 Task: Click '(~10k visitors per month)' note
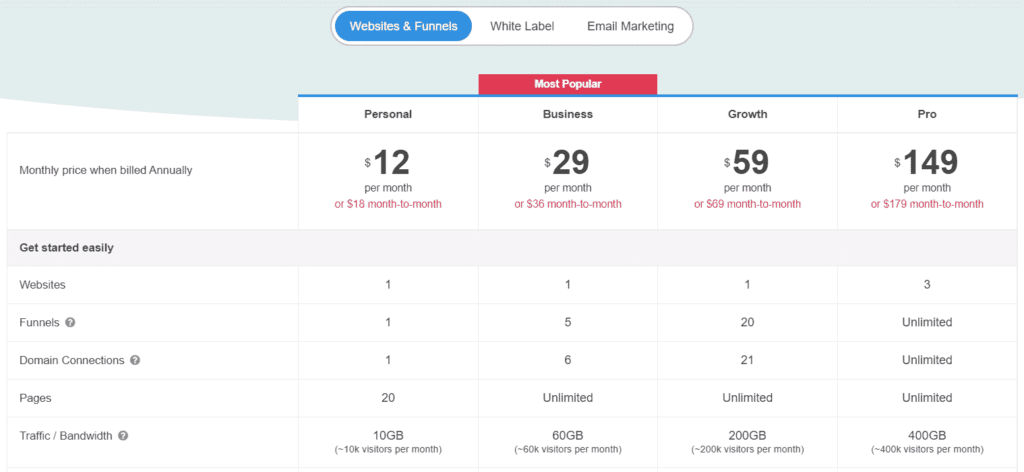388,450
